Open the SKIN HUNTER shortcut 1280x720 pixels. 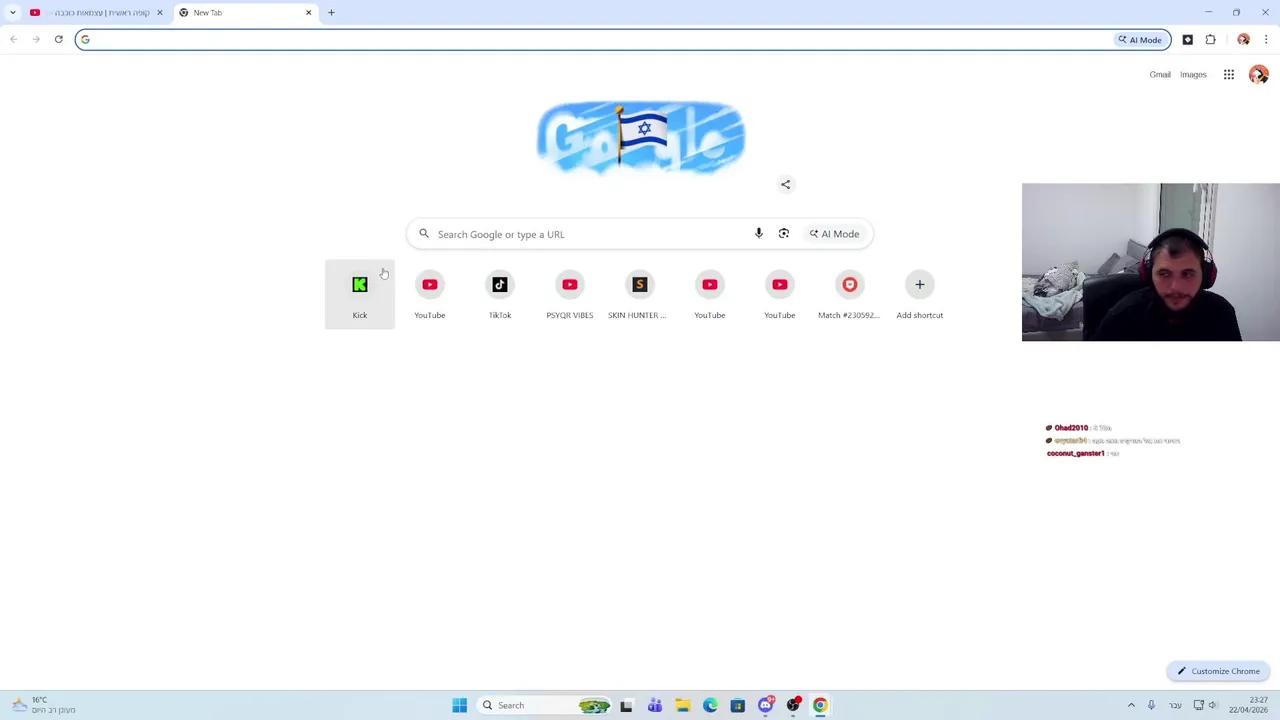click(640, 294)
